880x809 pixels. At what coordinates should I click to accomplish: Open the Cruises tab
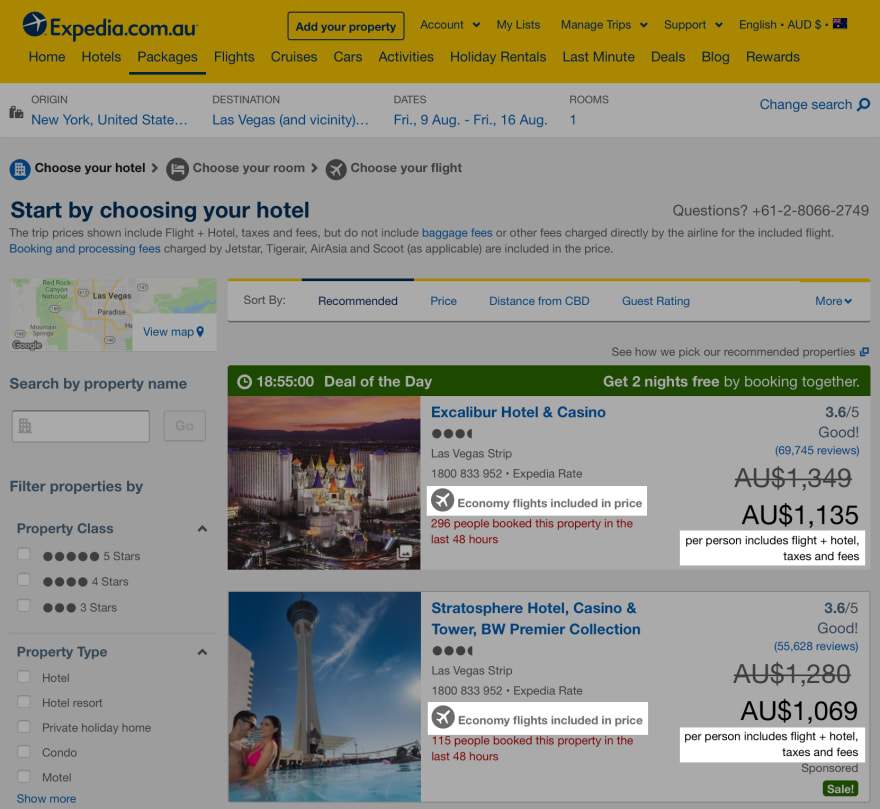[294, 57]
